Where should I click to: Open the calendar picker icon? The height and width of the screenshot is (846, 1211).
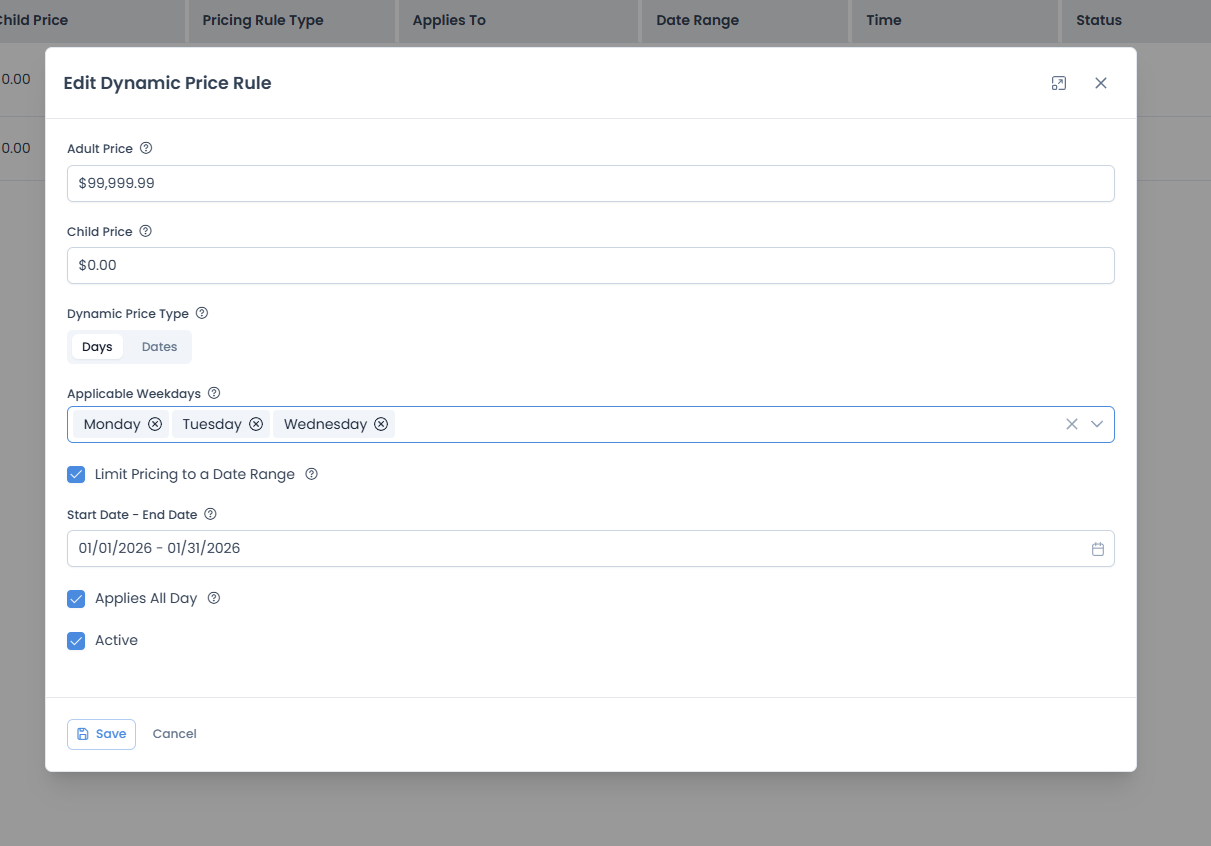point(1098,549)
